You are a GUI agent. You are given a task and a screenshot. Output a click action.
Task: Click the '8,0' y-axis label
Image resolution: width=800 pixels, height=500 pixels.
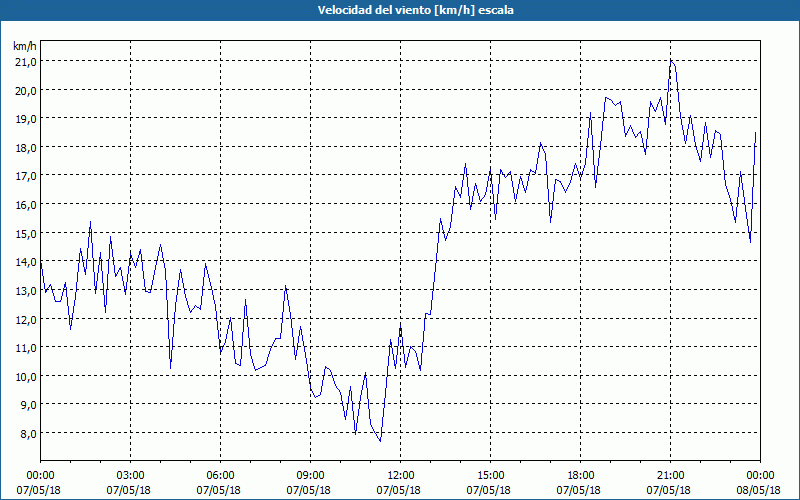coord(28,433)
